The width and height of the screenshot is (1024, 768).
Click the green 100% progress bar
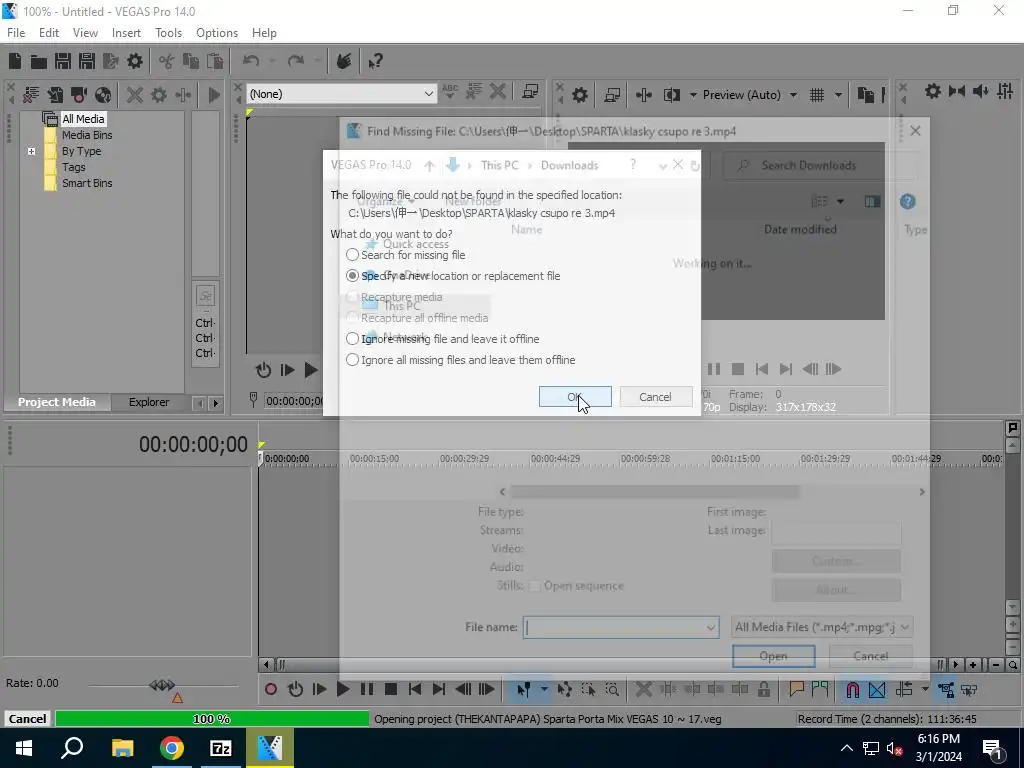pyautogui.click(x=212, y=719)
